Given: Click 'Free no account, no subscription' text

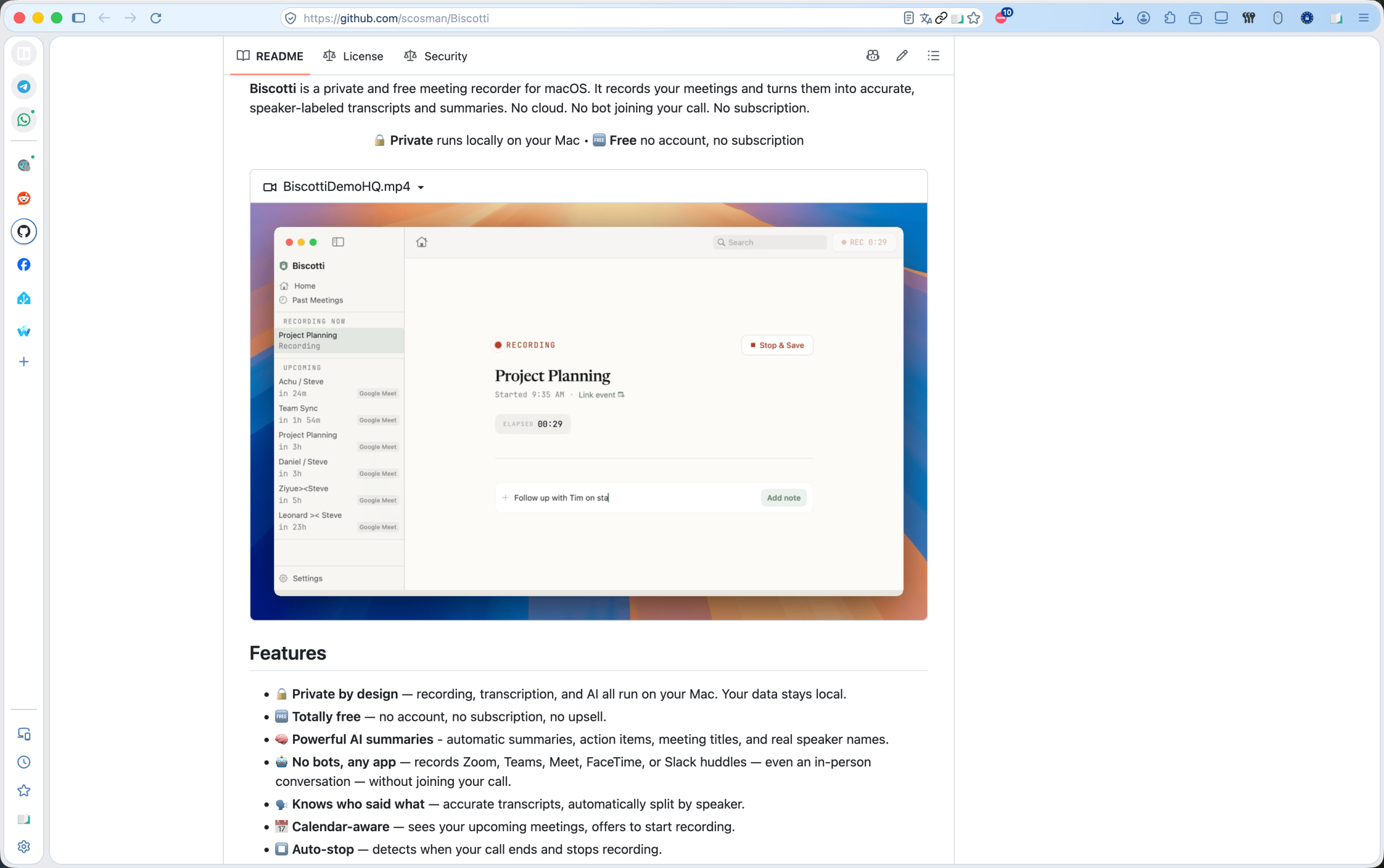Looking at the screenshot, I should click(707, 141).
